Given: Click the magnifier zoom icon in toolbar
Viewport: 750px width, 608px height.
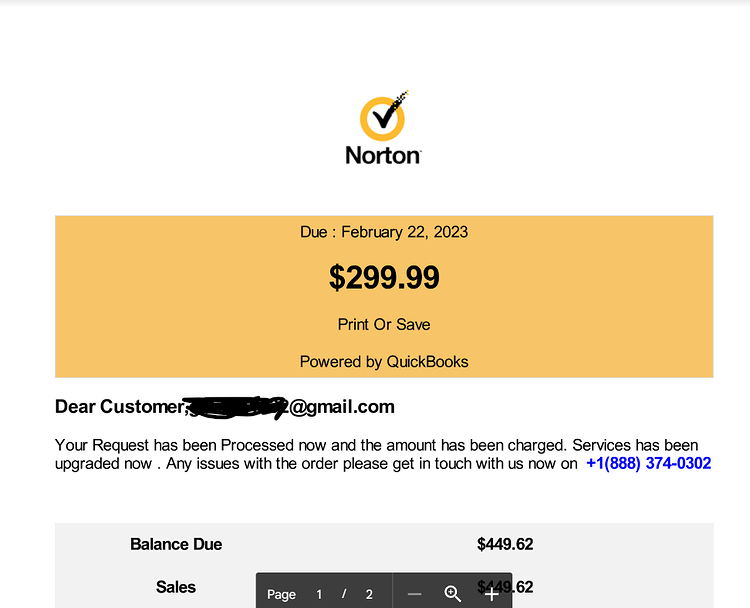Looking at the screenshot, I should (x=452, y=594).
